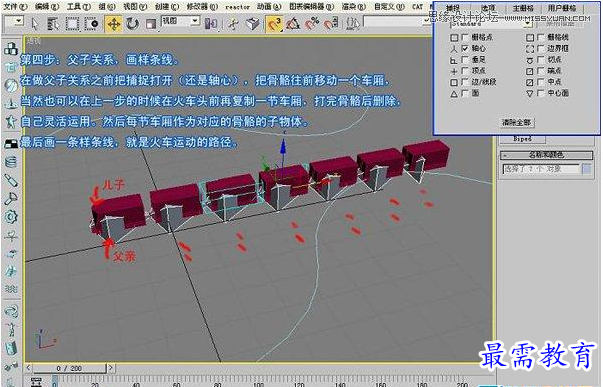Click the Biped button
The image size is (603, 387).
[522, 138]
